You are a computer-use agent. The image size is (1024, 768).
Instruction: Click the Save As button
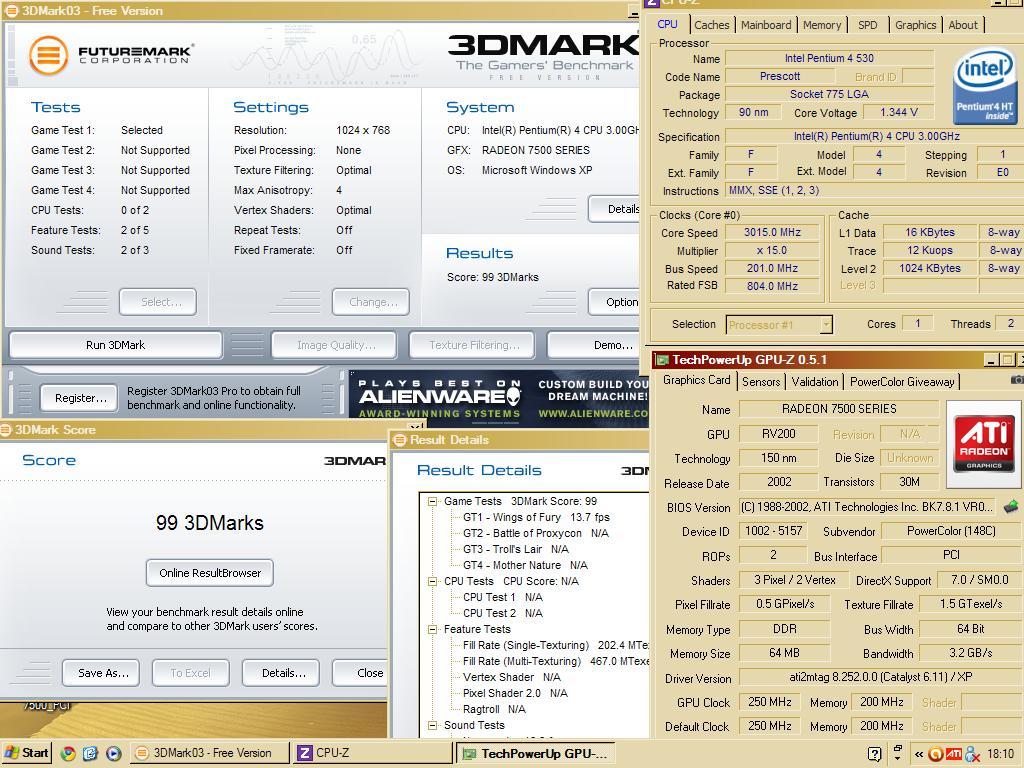[x=102, y=673]
